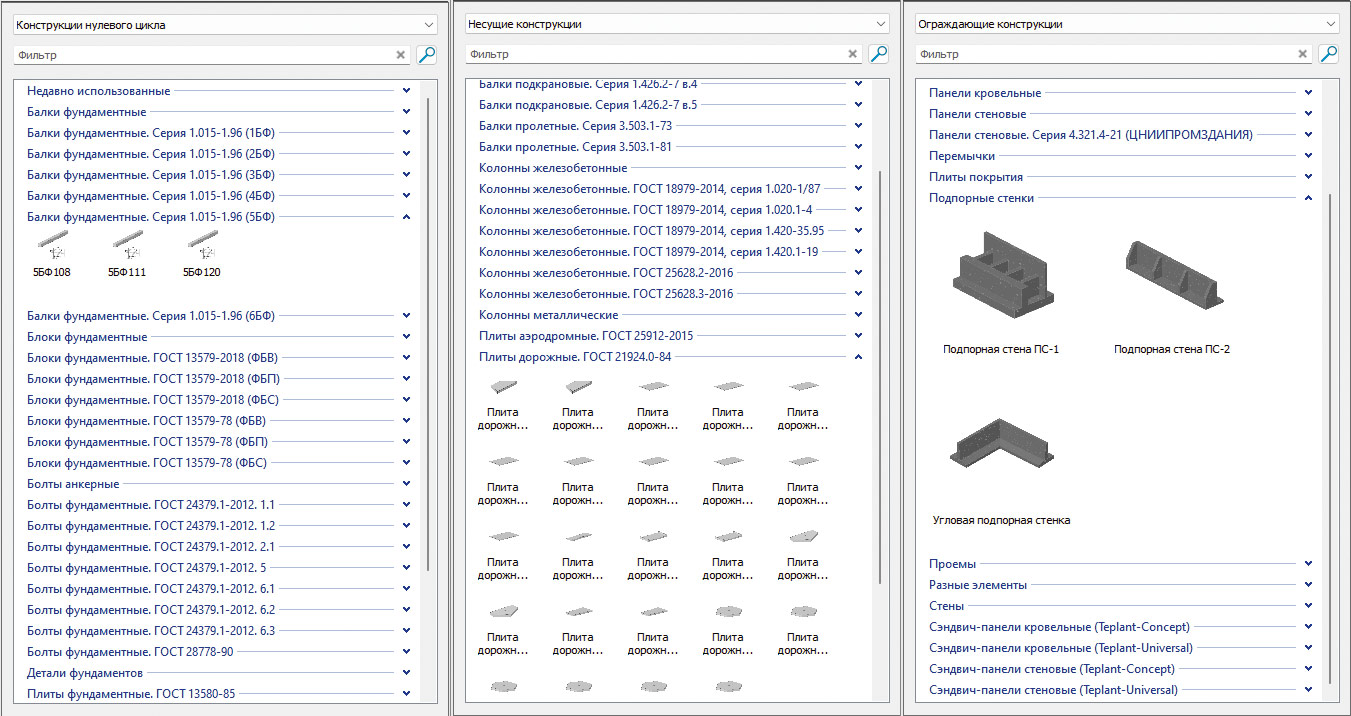The width and height of the screenshot is (1351, 716).
Task: Focus the filter field under Несущие конструкции
Action: point(656,54)
